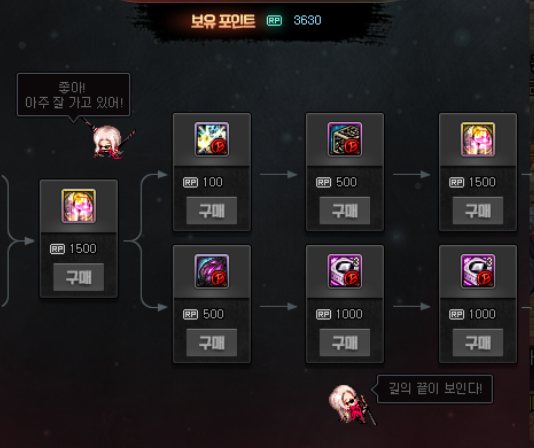The height and width of the screenshot is (448, 534).
Task: Buy the 100 RP lightning item
Action: [211, 211]
